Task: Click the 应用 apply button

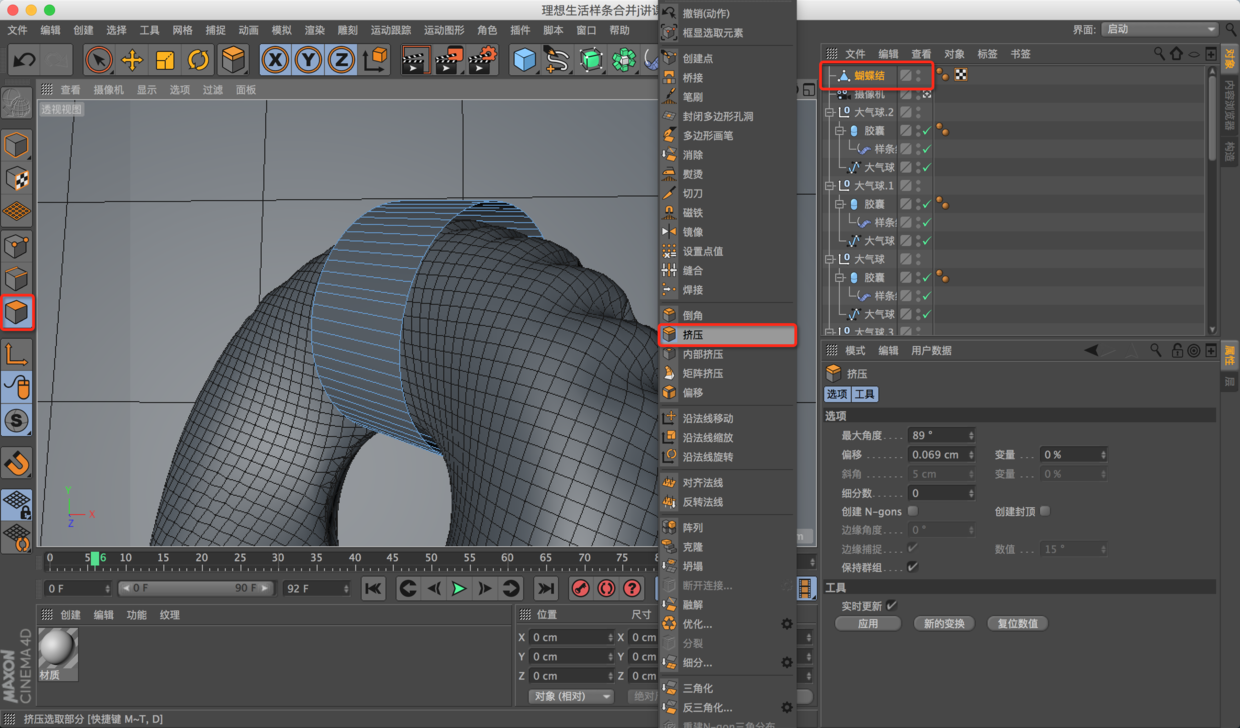Action: [868, 623]
